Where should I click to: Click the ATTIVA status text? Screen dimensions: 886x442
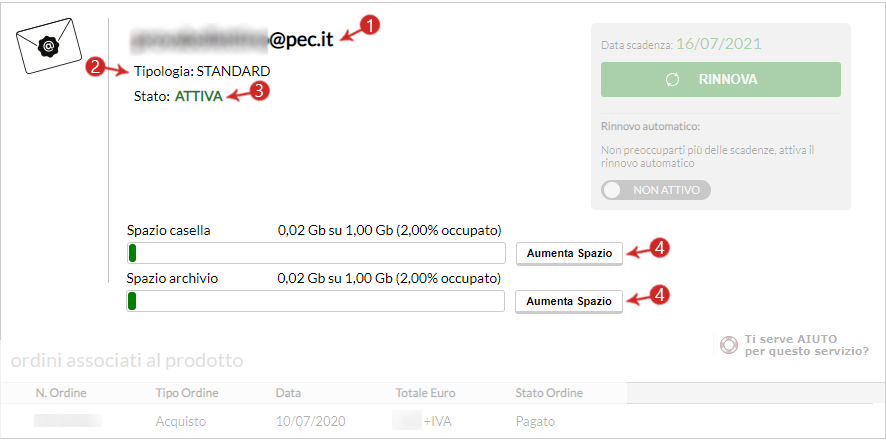point(198,96)
